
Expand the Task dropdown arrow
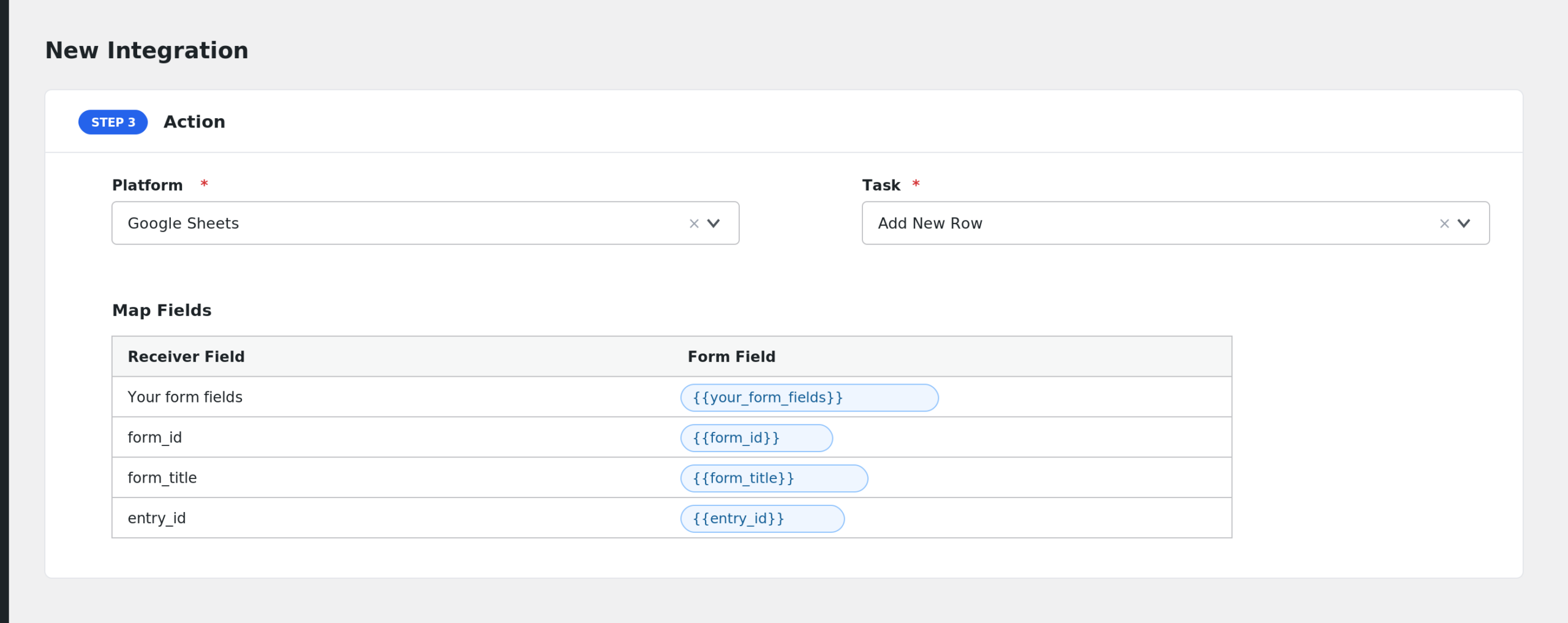click(1464, 224)
